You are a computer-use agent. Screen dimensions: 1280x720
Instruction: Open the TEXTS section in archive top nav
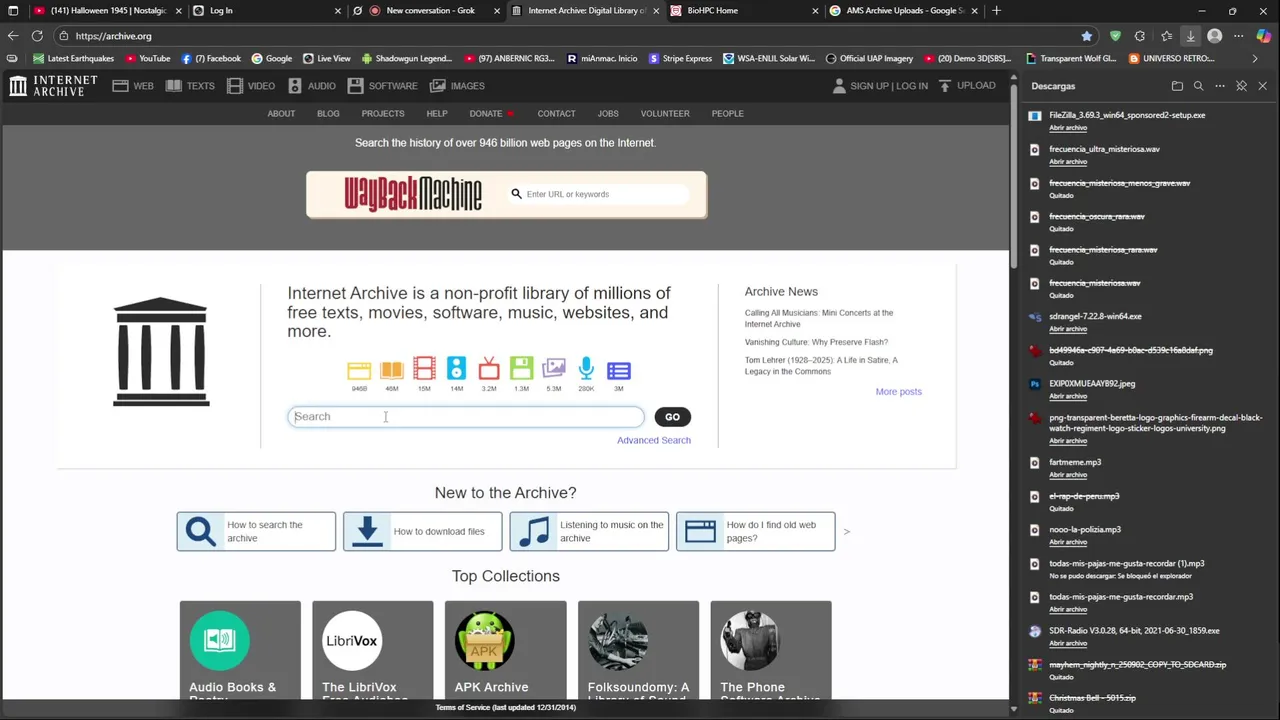coord(190,86)
